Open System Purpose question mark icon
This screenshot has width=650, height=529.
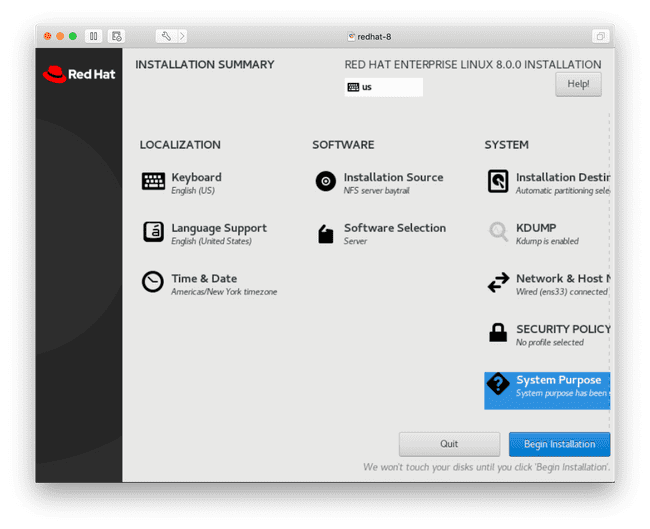pos(498,383)
